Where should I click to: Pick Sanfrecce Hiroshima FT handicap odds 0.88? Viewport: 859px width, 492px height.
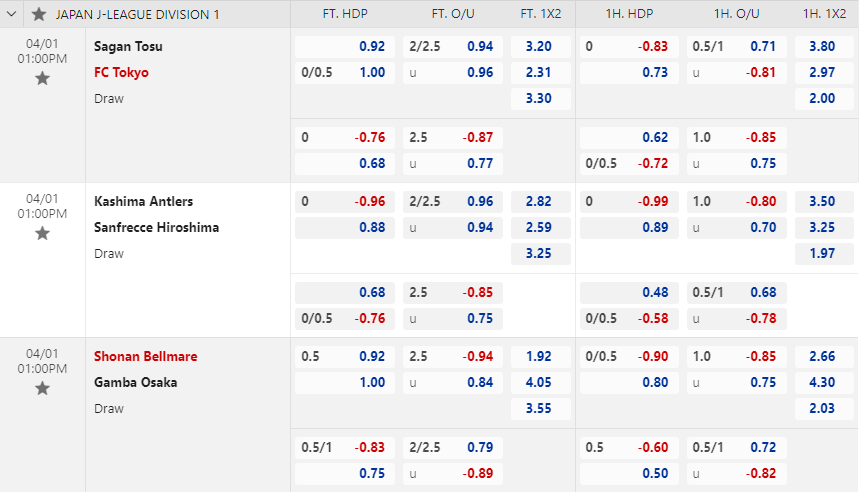pyautogui.click(x=345, y=227)
